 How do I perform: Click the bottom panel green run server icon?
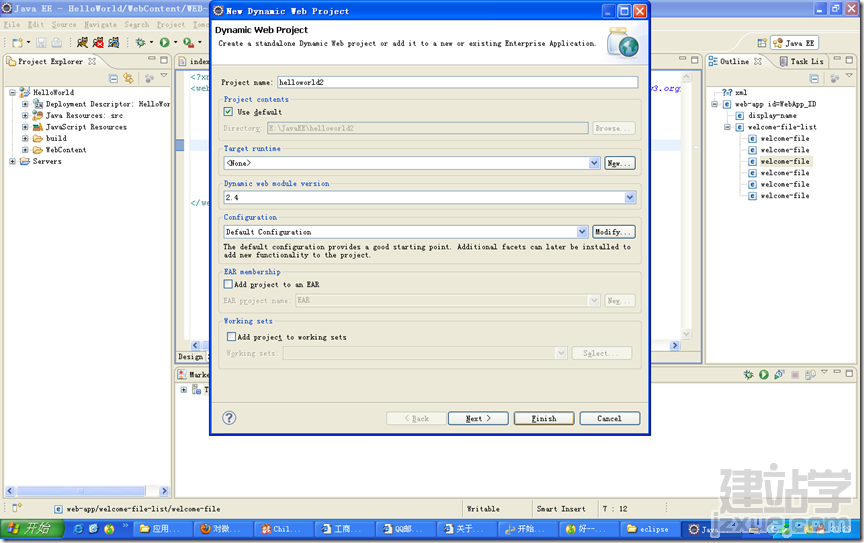click(764, 375)
